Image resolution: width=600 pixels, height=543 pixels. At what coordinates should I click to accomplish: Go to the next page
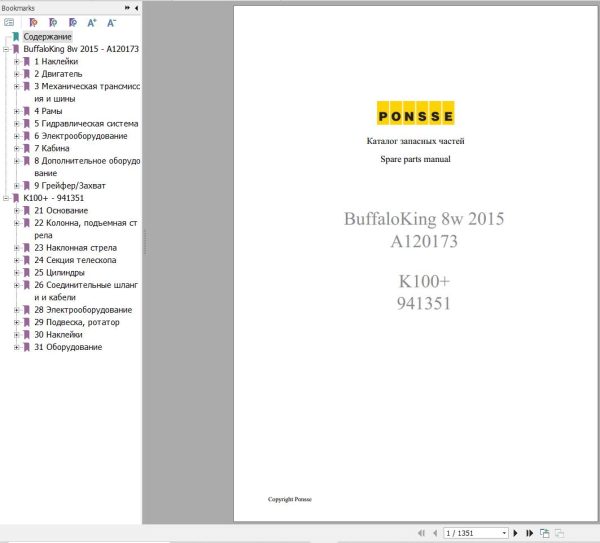pyautogui.click(x=515, y=533)
